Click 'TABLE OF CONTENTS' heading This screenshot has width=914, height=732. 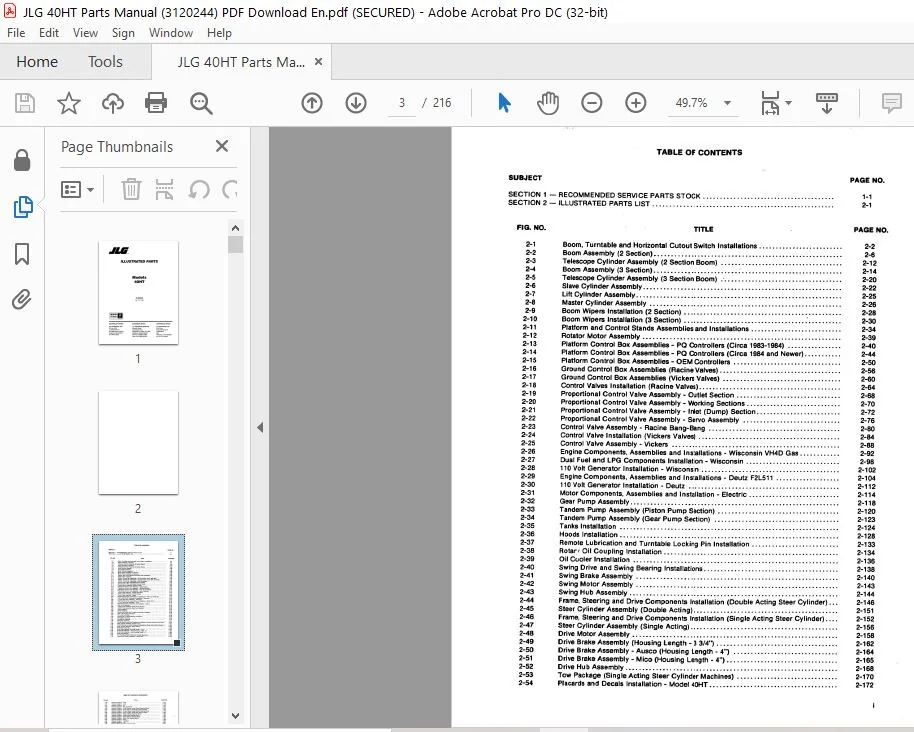pos(699,152)
